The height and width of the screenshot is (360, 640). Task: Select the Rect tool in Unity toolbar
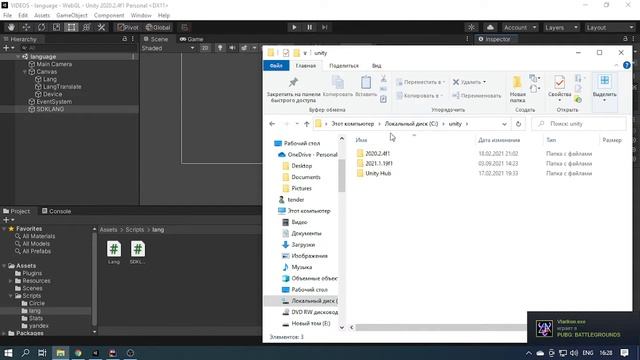click(71, 27)
